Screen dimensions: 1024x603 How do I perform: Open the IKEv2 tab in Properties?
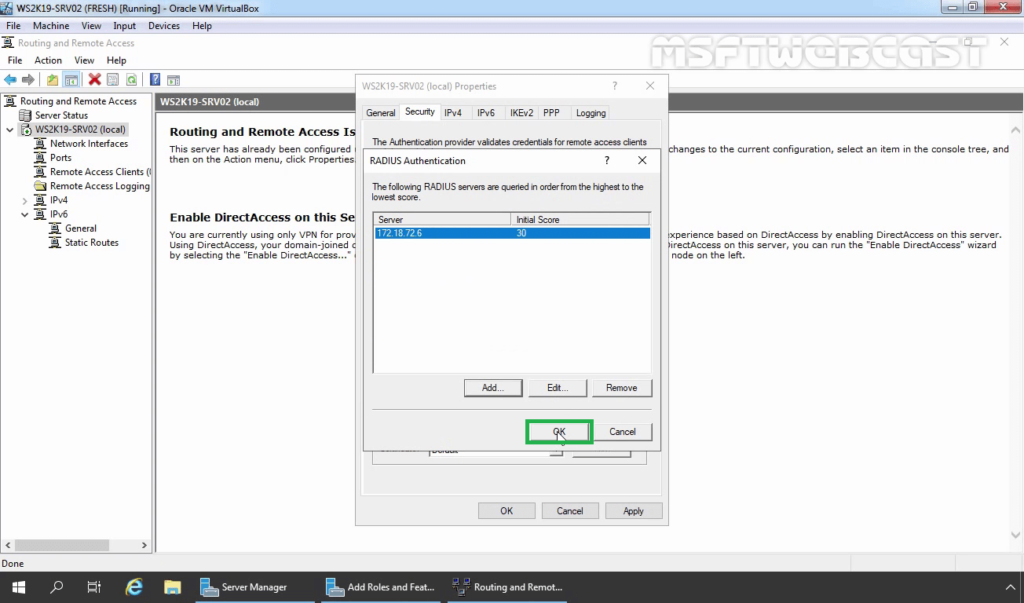[521, 113]
